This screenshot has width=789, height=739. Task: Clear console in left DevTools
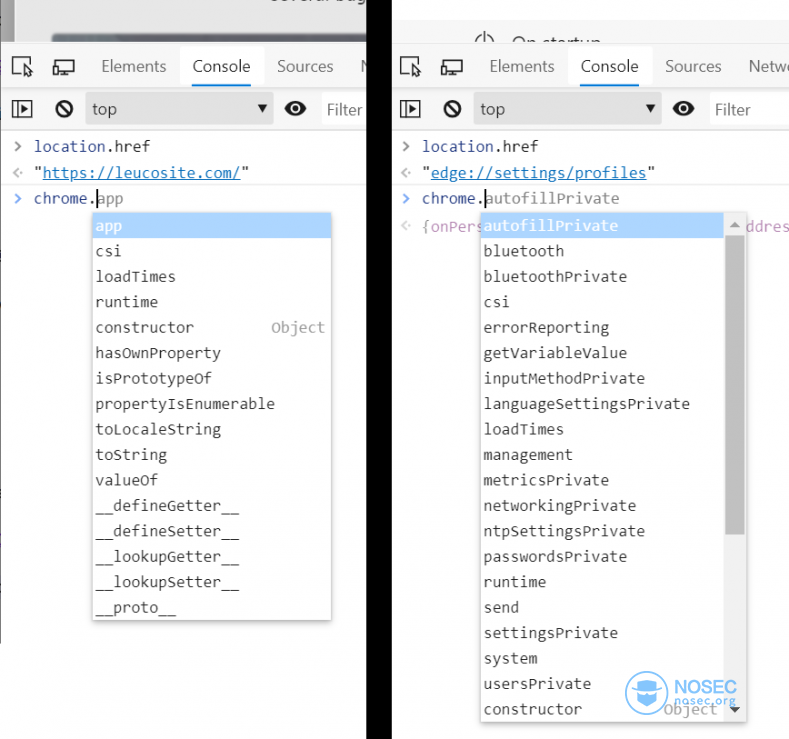pyautogui.click(x=64, y=109)
